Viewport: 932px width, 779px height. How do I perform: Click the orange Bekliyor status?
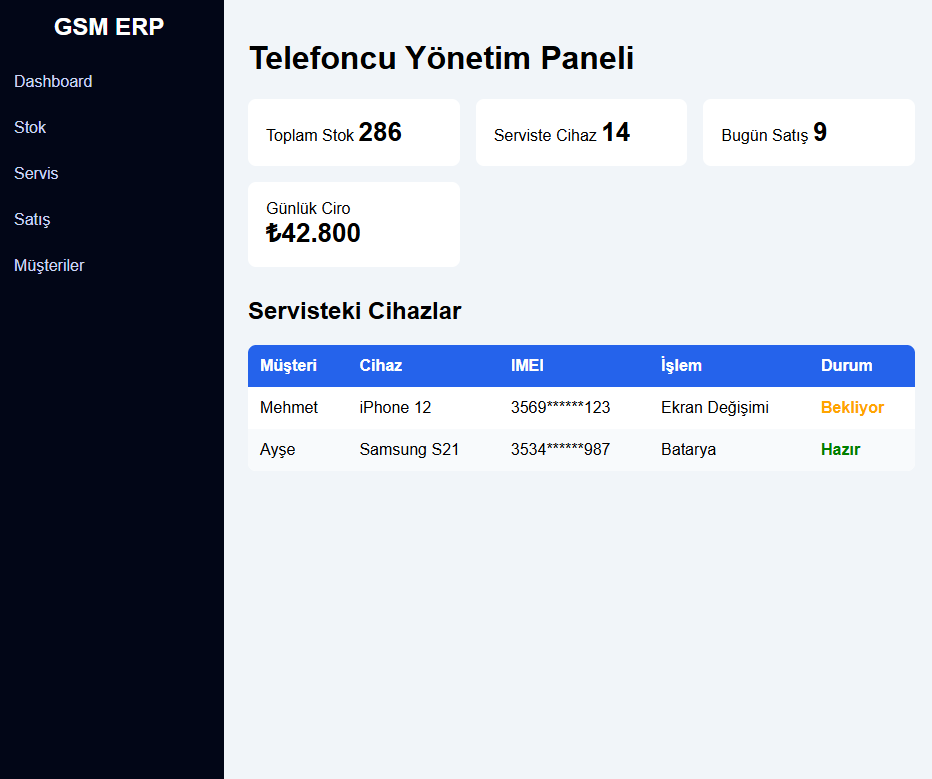click(852, 408)
